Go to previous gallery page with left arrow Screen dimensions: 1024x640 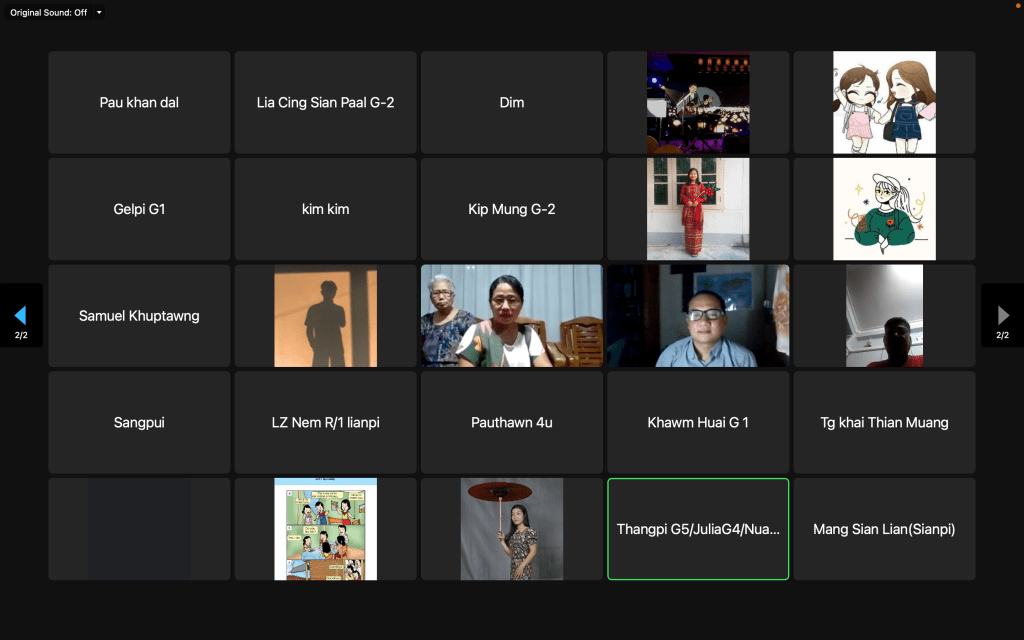(21, 316)
